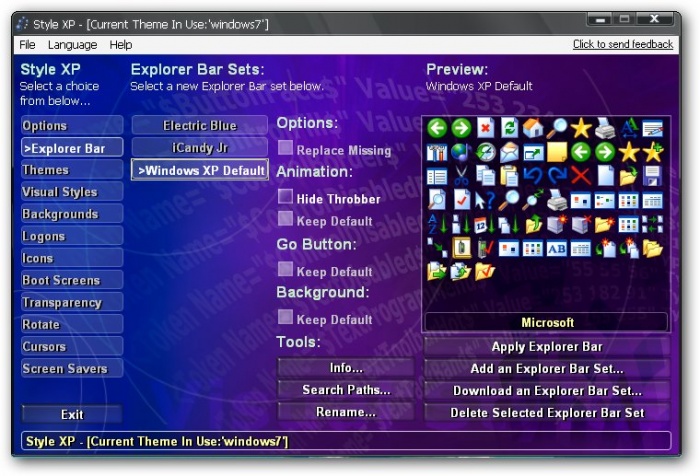Click Download an Explorer Bar Set
700x476 pixels.
coord(547,391)
